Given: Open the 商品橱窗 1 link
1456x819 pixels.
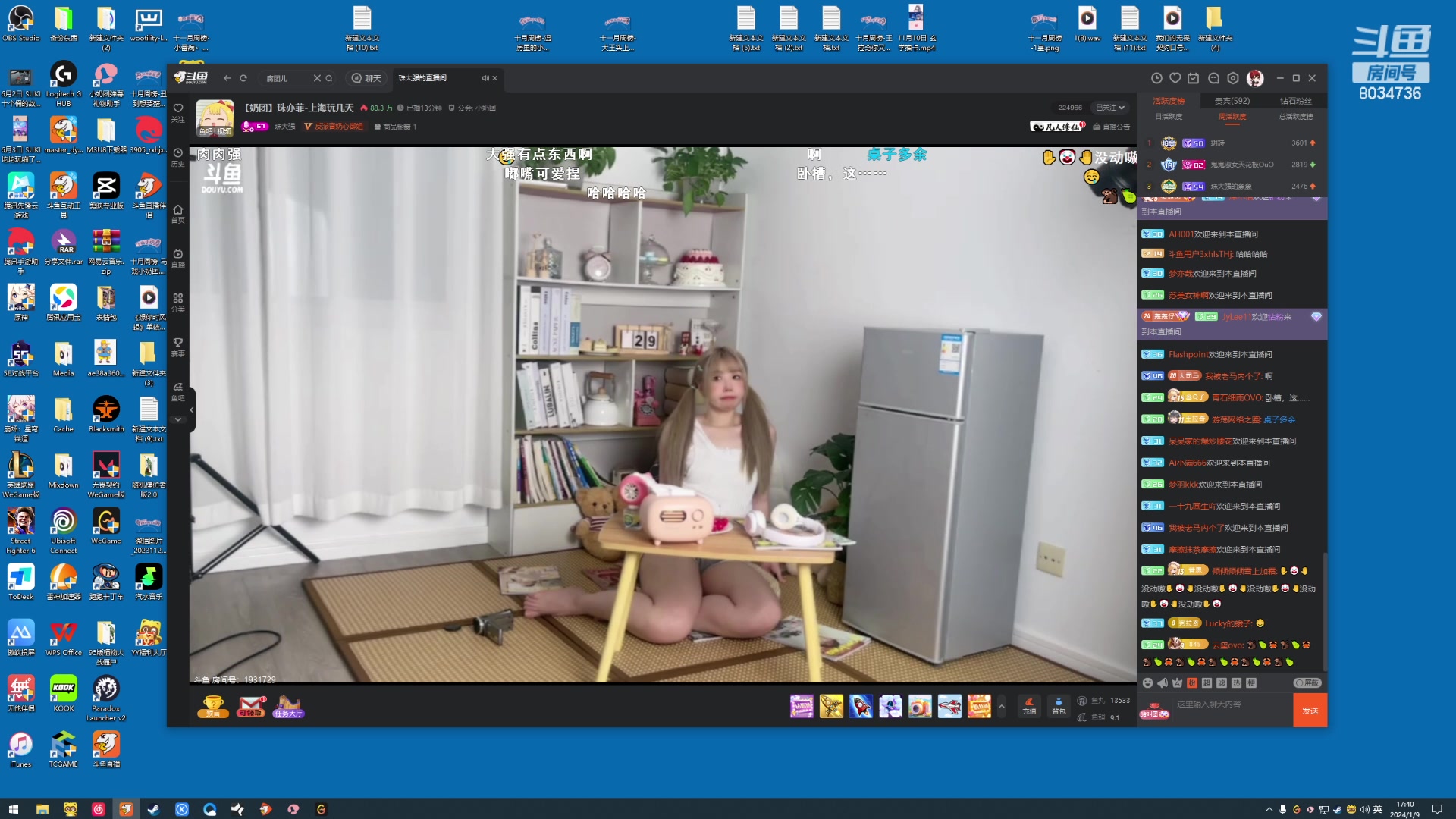Looking at the screenshot, I should [395, 127].
